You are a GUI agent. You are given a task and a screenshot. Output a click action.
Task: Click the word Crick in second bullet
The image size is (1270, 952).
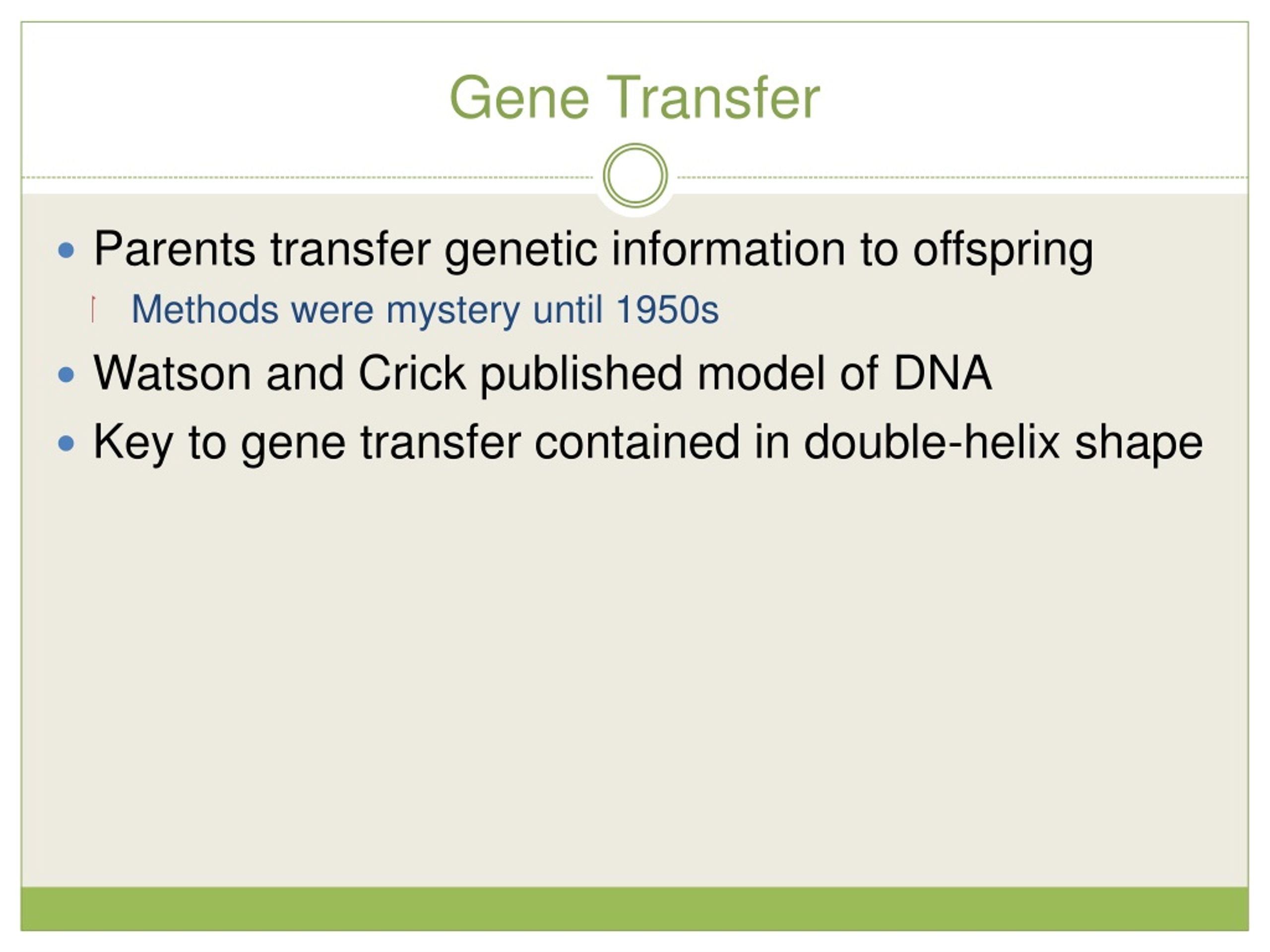click(412, 373)
